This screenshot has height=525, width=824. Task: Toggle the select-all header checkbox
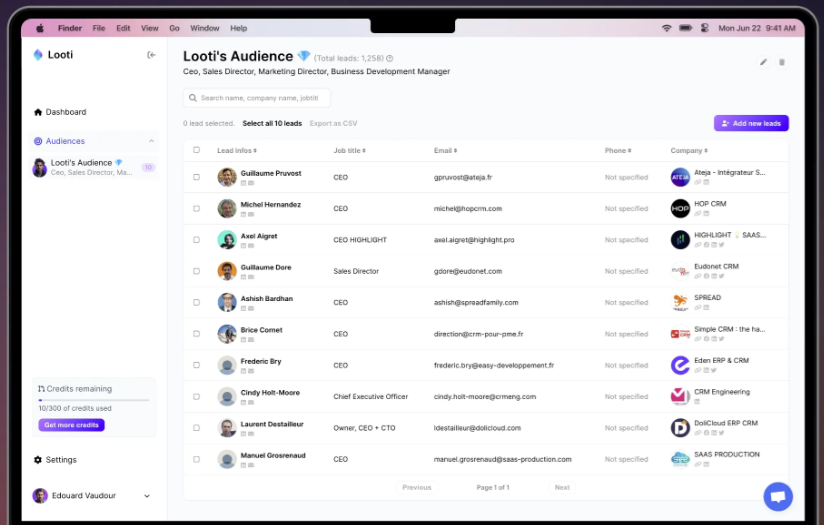click(197, 151)
